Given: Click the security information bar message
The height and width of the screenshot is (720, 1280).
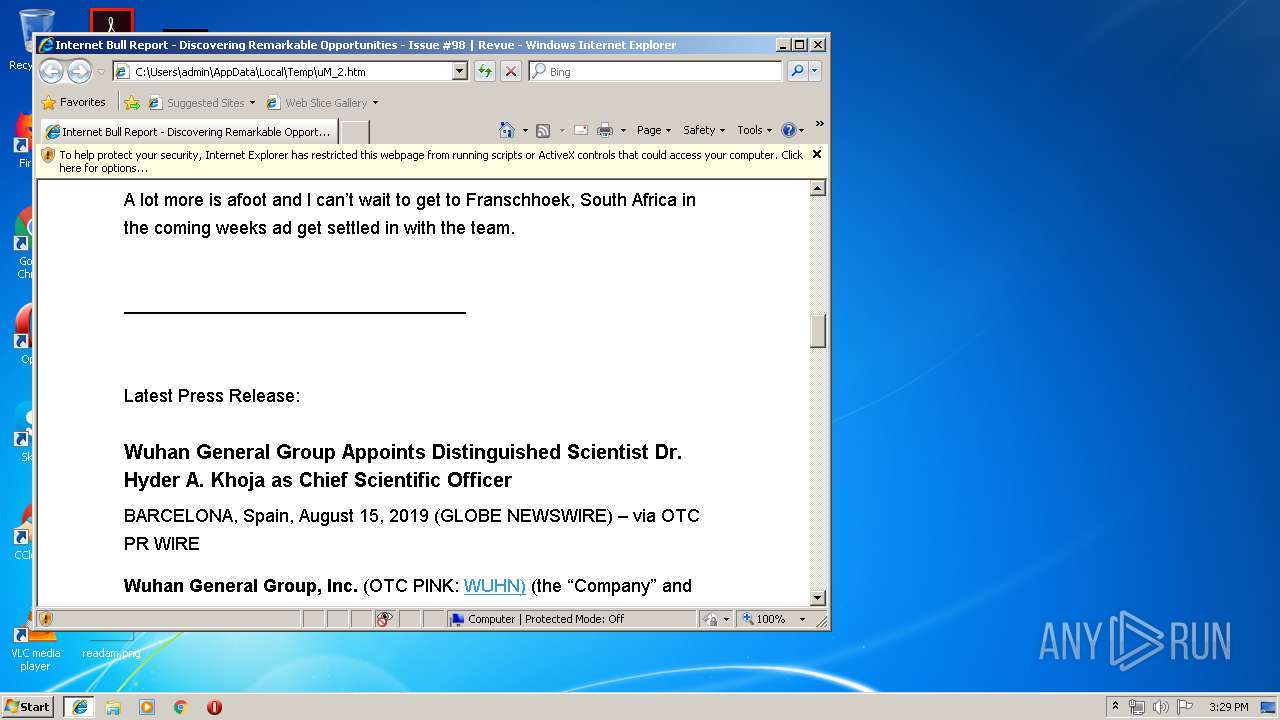Looking at the screenshot, I should click(430, 161).
